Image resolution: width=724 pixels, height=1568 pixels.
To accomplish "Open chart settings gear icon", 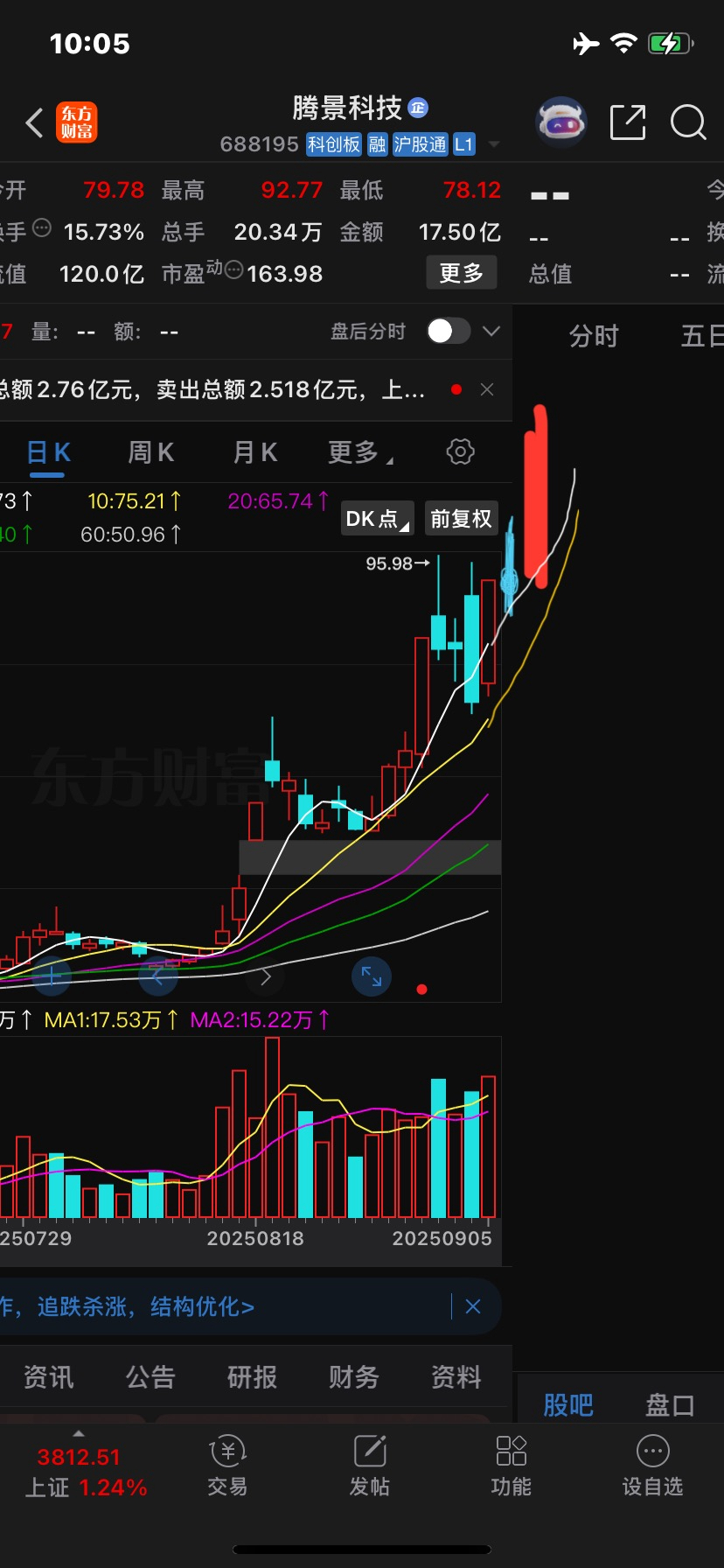I will click(x=461, y=451).
